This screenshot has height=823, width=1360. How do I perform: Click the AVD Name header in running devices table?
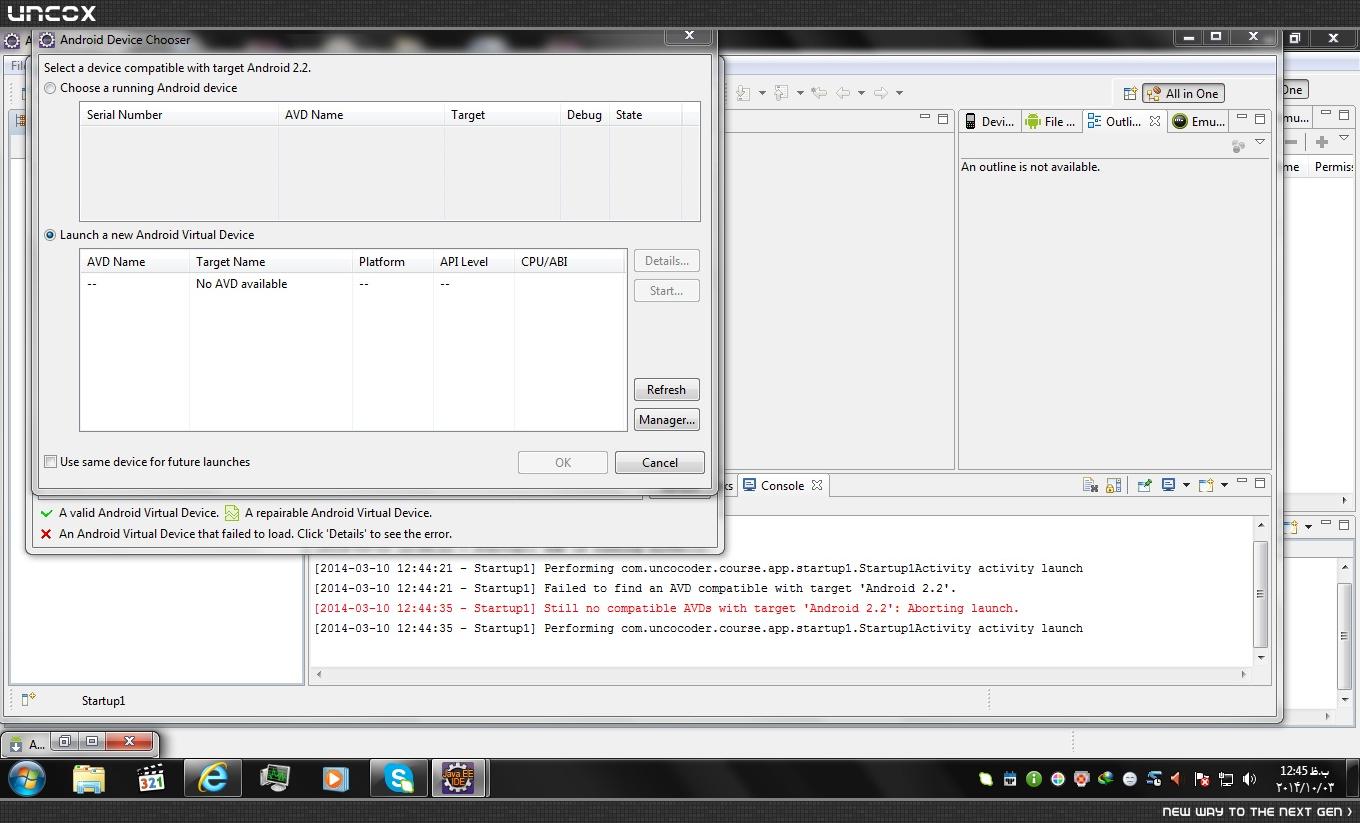click(x=361, y=115)
